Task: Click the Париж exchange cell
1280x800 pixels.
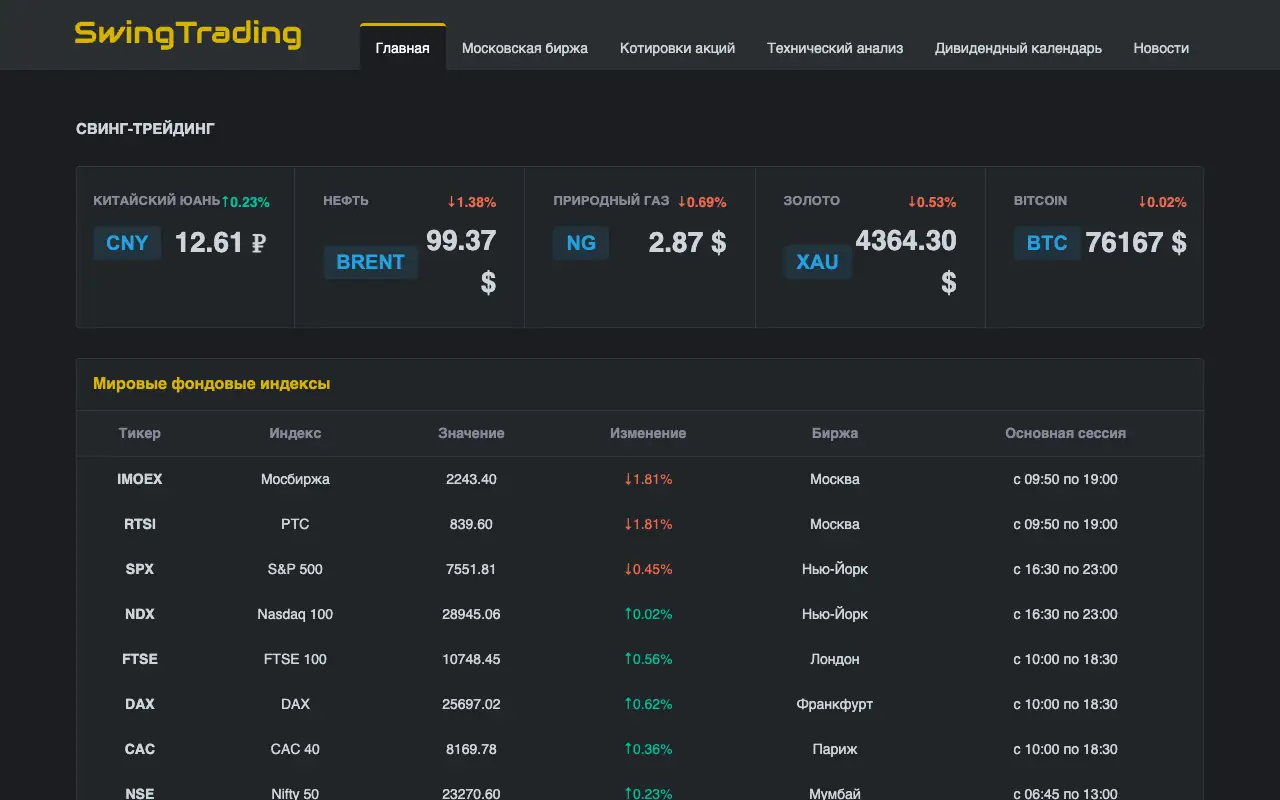Action: pos(835,749)
